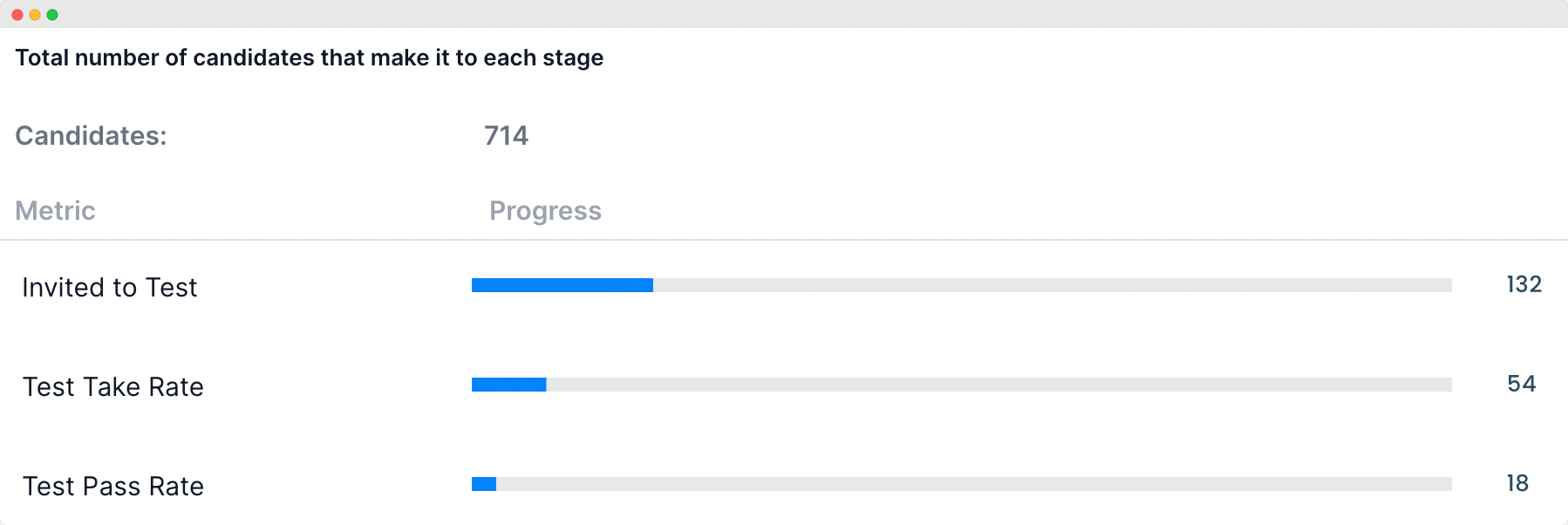Click the Progress column header

(545, 211)
